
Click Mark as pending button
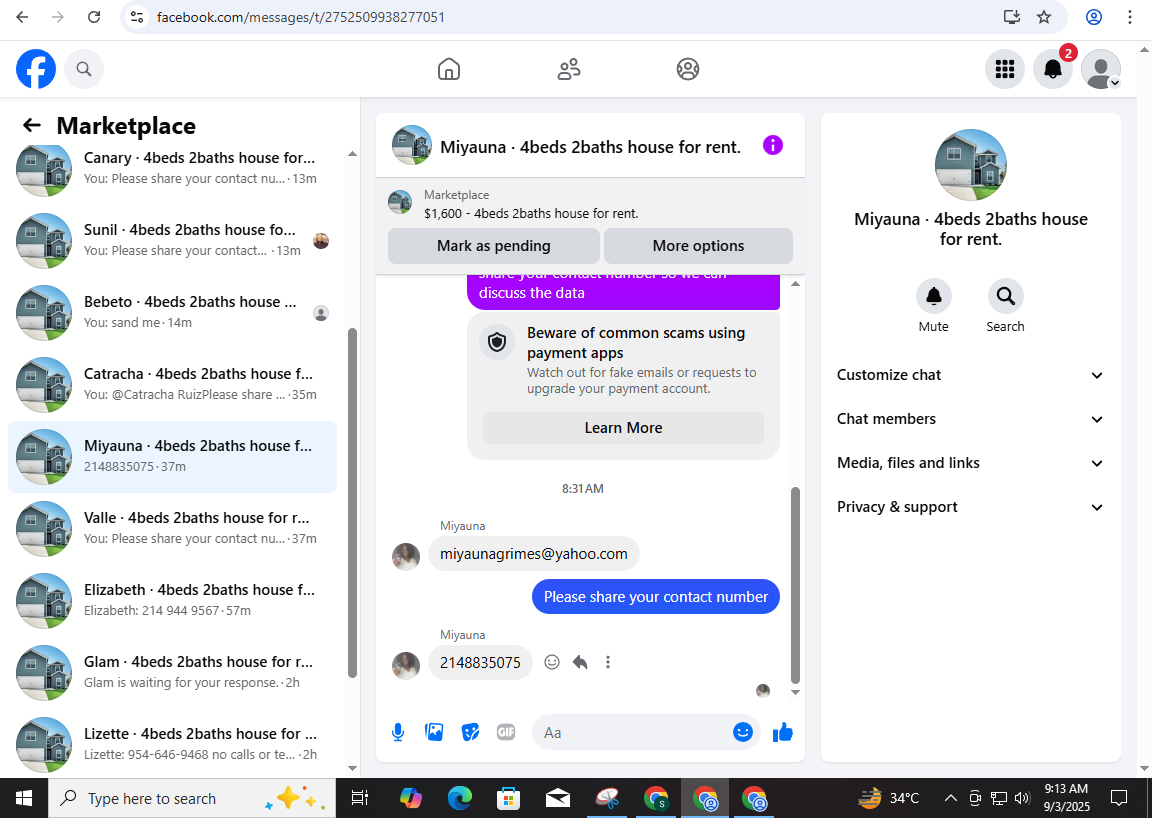(x=494, y=245)
